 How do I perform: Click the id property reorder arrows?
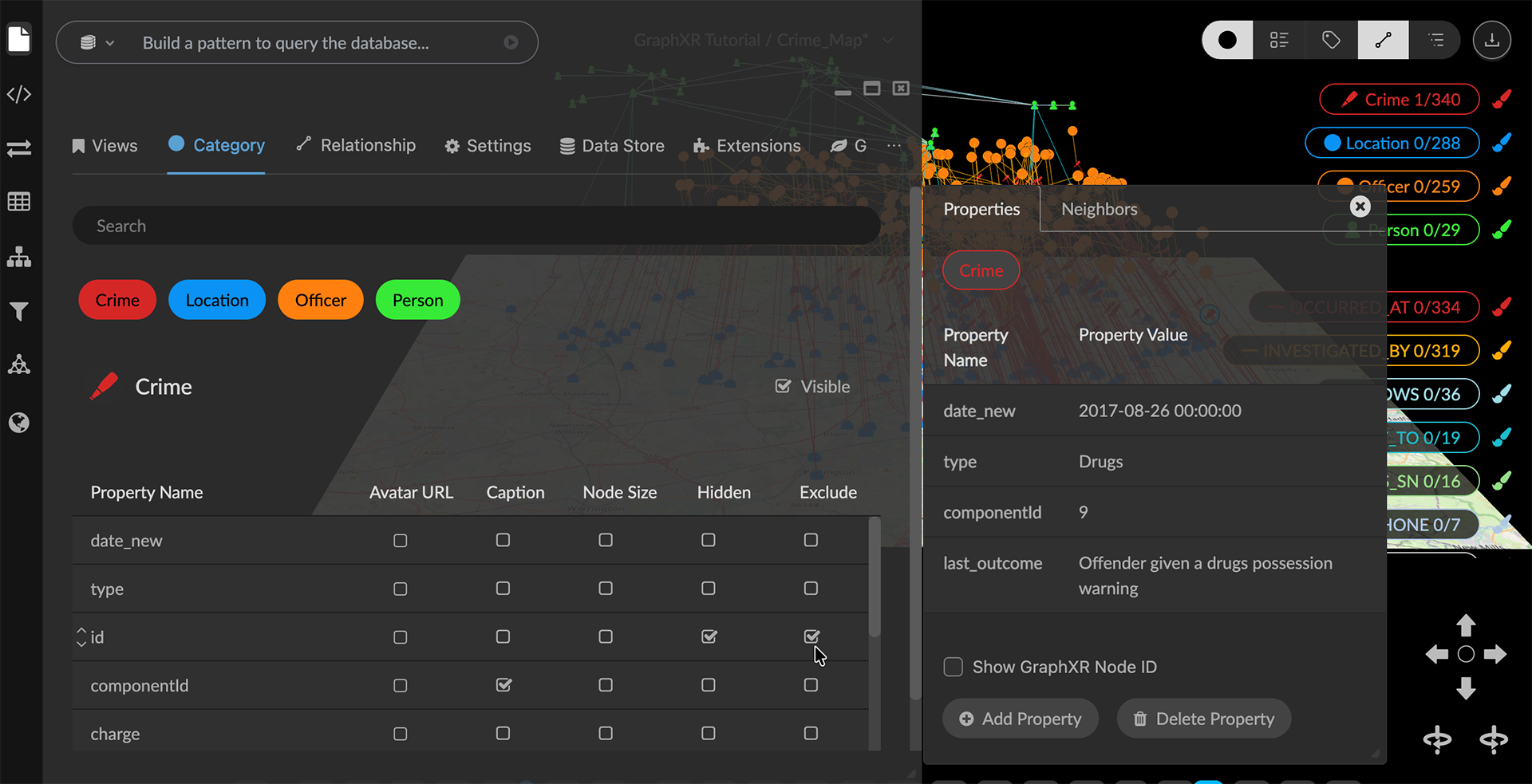[x=81, y=637]
